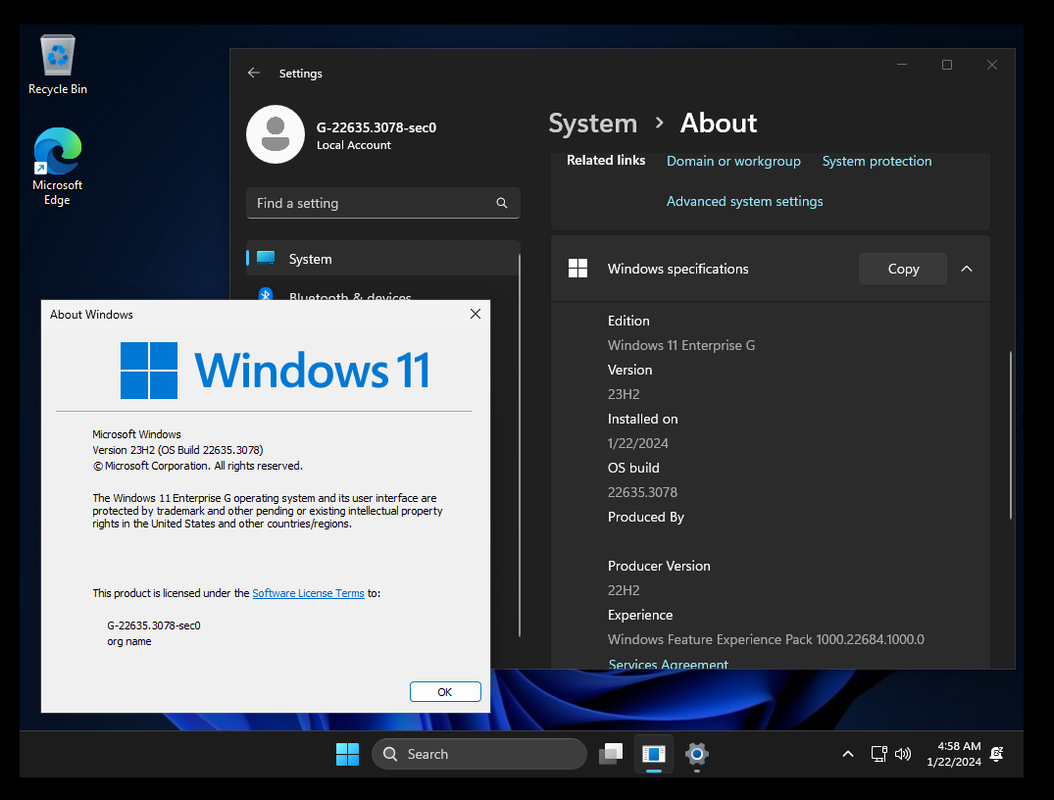1054x800 pixels.
Task: Click the Windows Feature Experience Pack text
Action: 766,639
